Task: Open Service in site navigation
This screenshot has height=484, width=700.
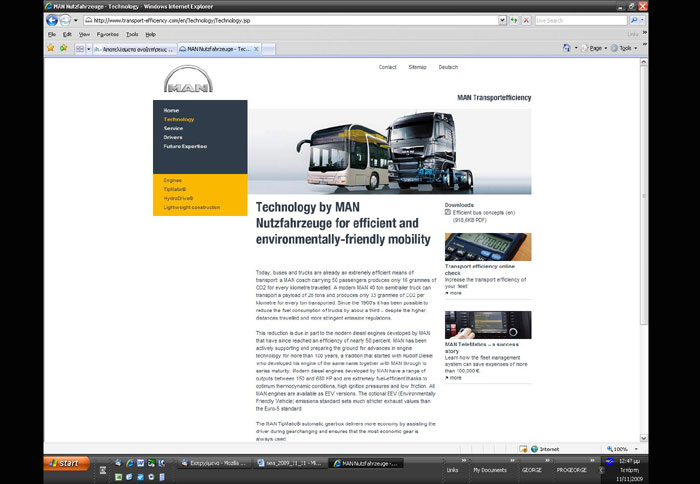Action: point(173,128)
